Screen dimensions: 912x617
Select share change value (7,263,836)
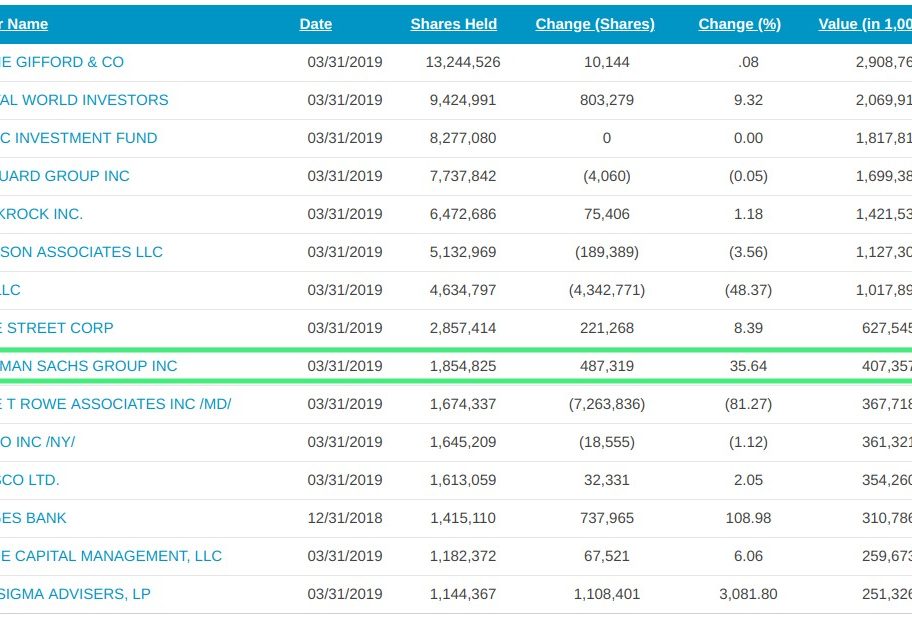(x=607, y=404)
